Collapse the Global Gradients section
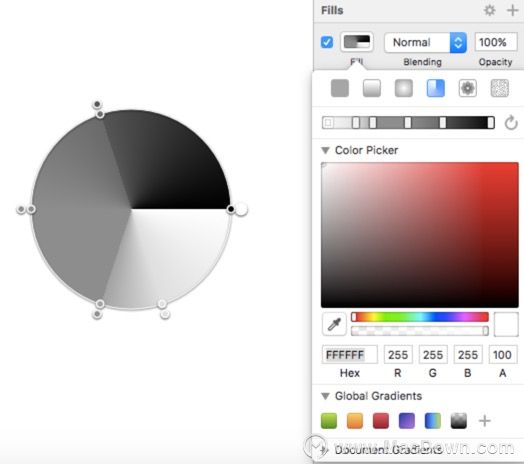 point(325,396)
